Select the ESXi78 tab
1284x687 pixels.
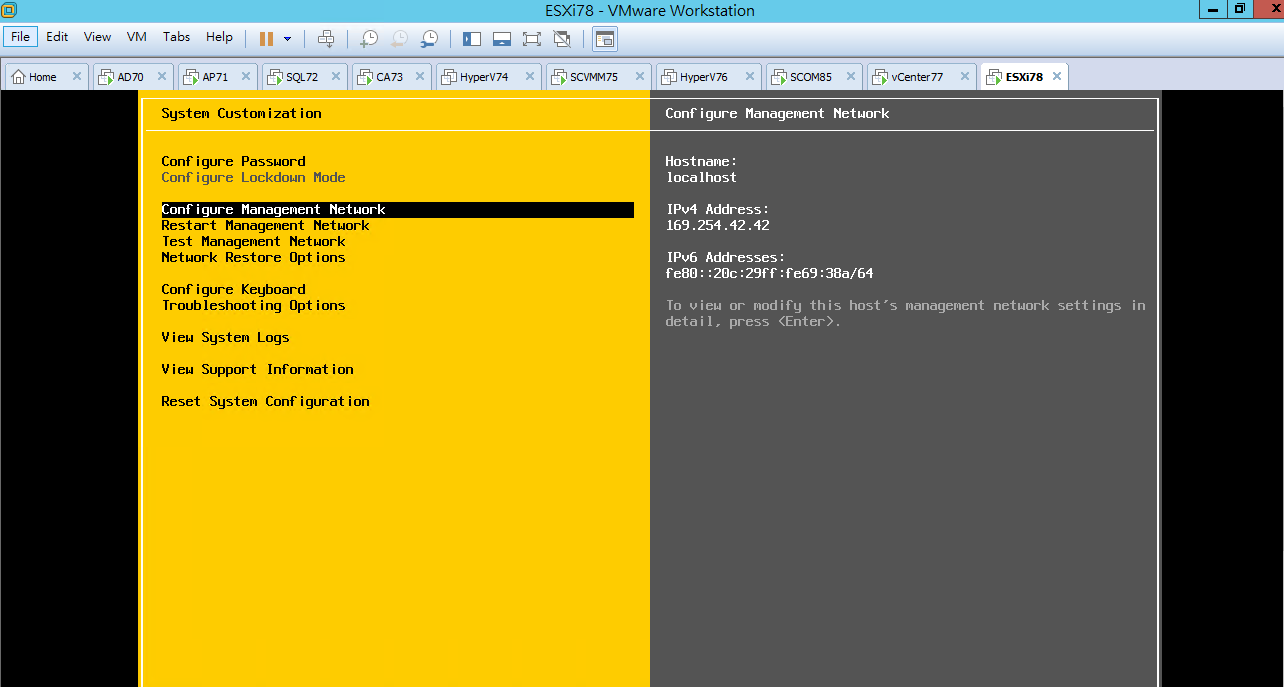[1024, 77]
